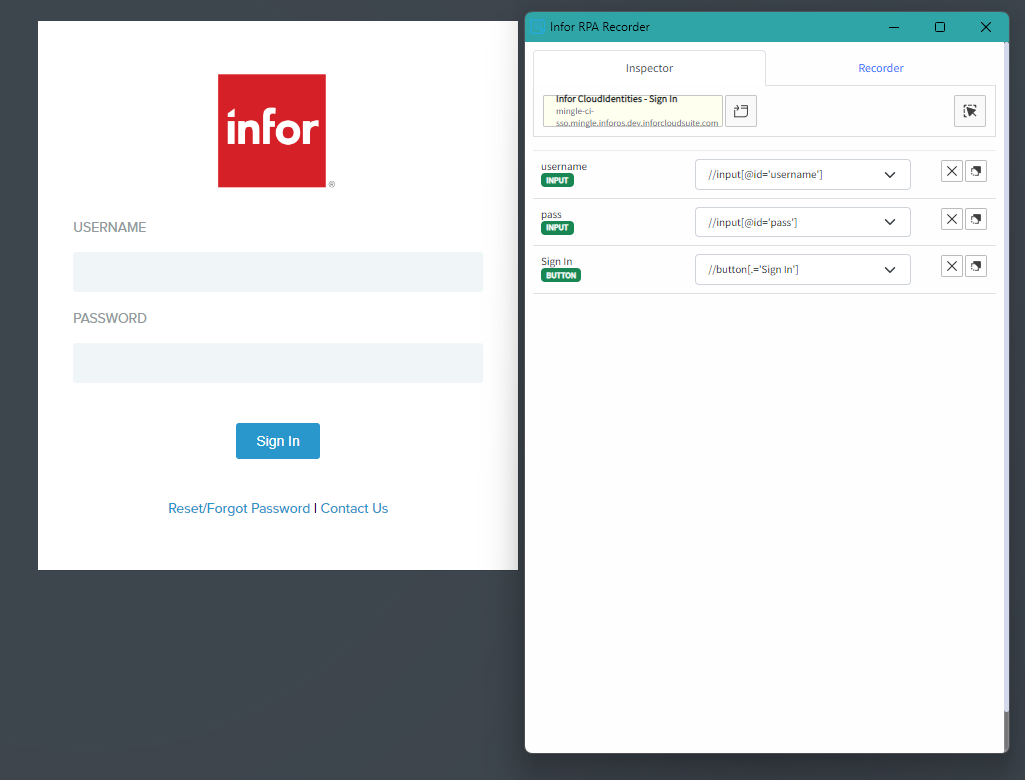Screen dimensions: 1025x780
Task: Open the //input[@id='pass'] selector dropdown
Action: click(x=890, y=222)
